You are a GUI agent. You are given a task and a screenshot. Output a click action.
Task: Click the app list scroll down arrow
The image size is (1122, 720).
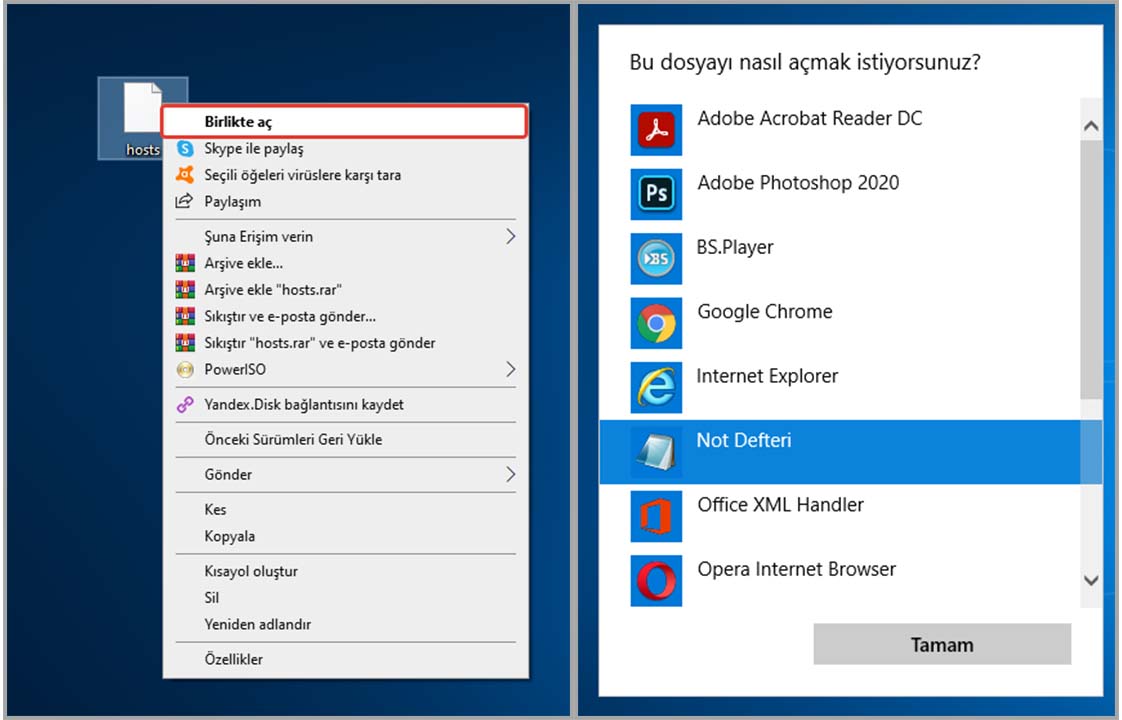(x=1091, y=581)
